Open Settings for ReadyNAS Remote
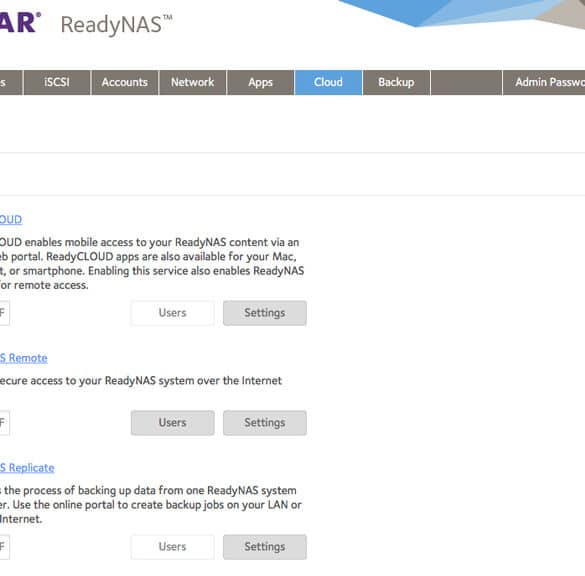Screen dimensions: 585x576 point(265,423)
